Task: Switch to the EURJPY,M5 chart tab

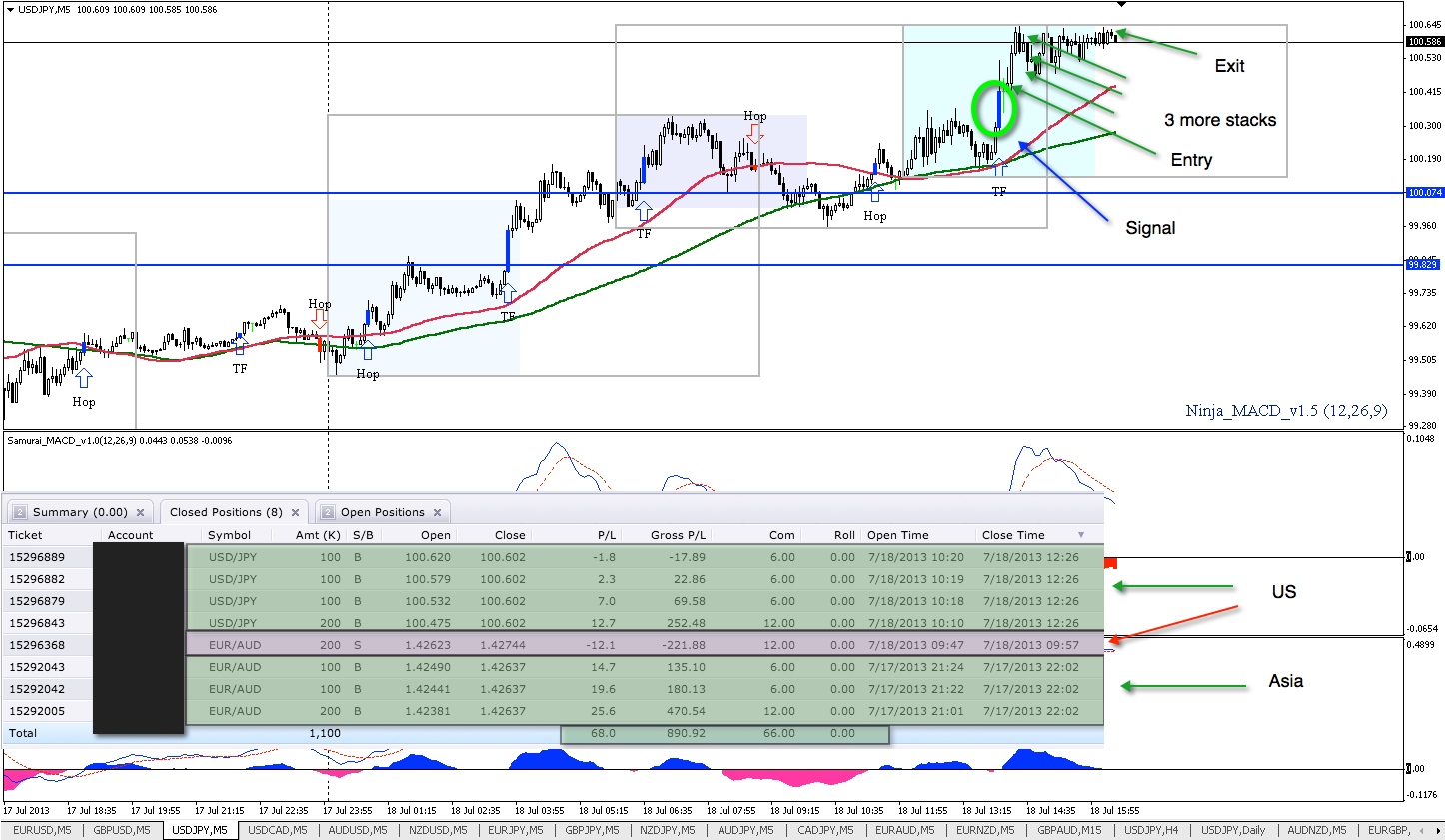Action: [x=515, y=830]
